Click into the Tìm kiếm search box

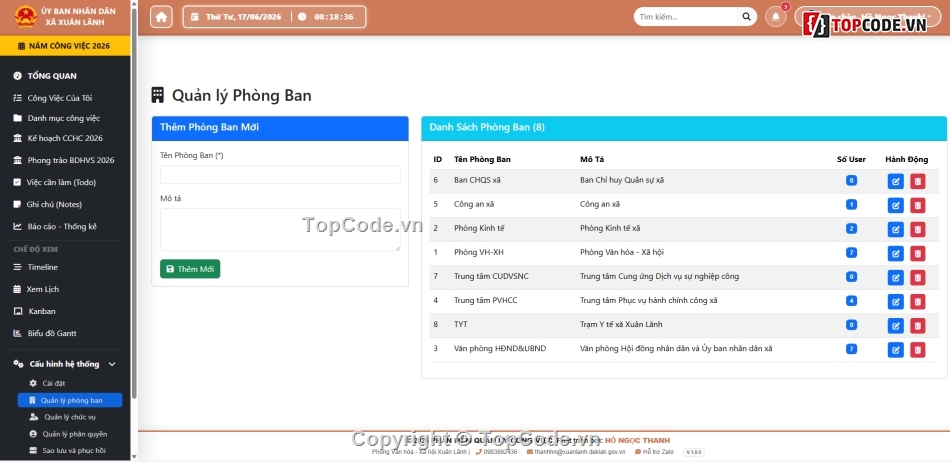(x=686, y=17)
